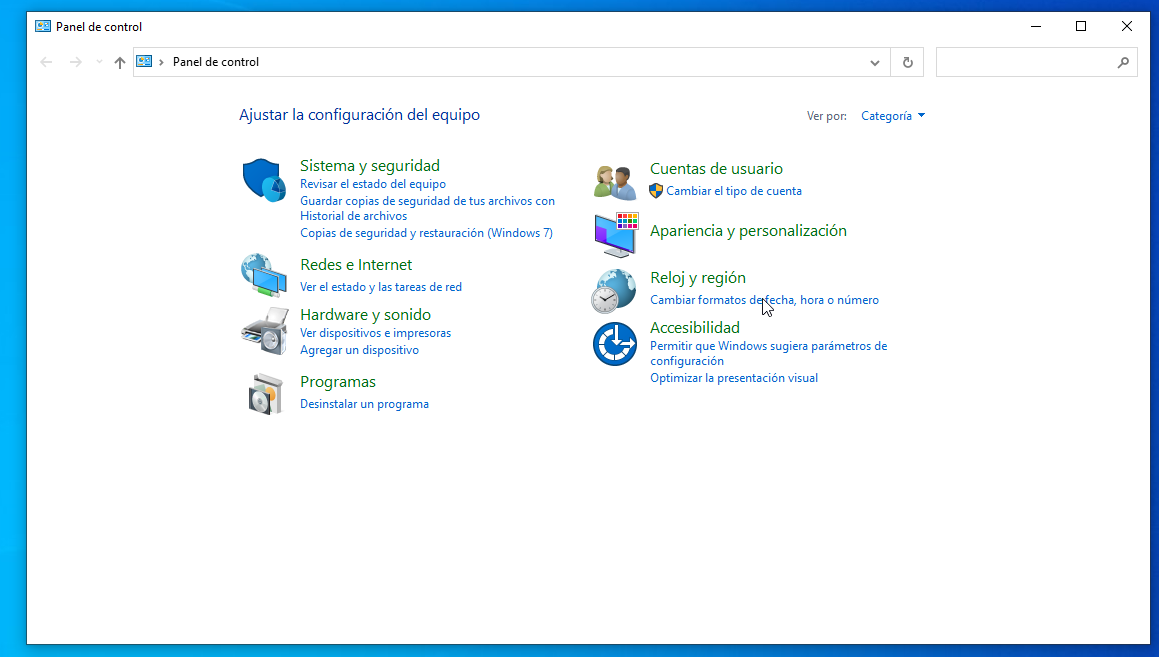Open Reloj y región category
The width and height of the screenshot is (1159, 657).
tap(698, 278)
